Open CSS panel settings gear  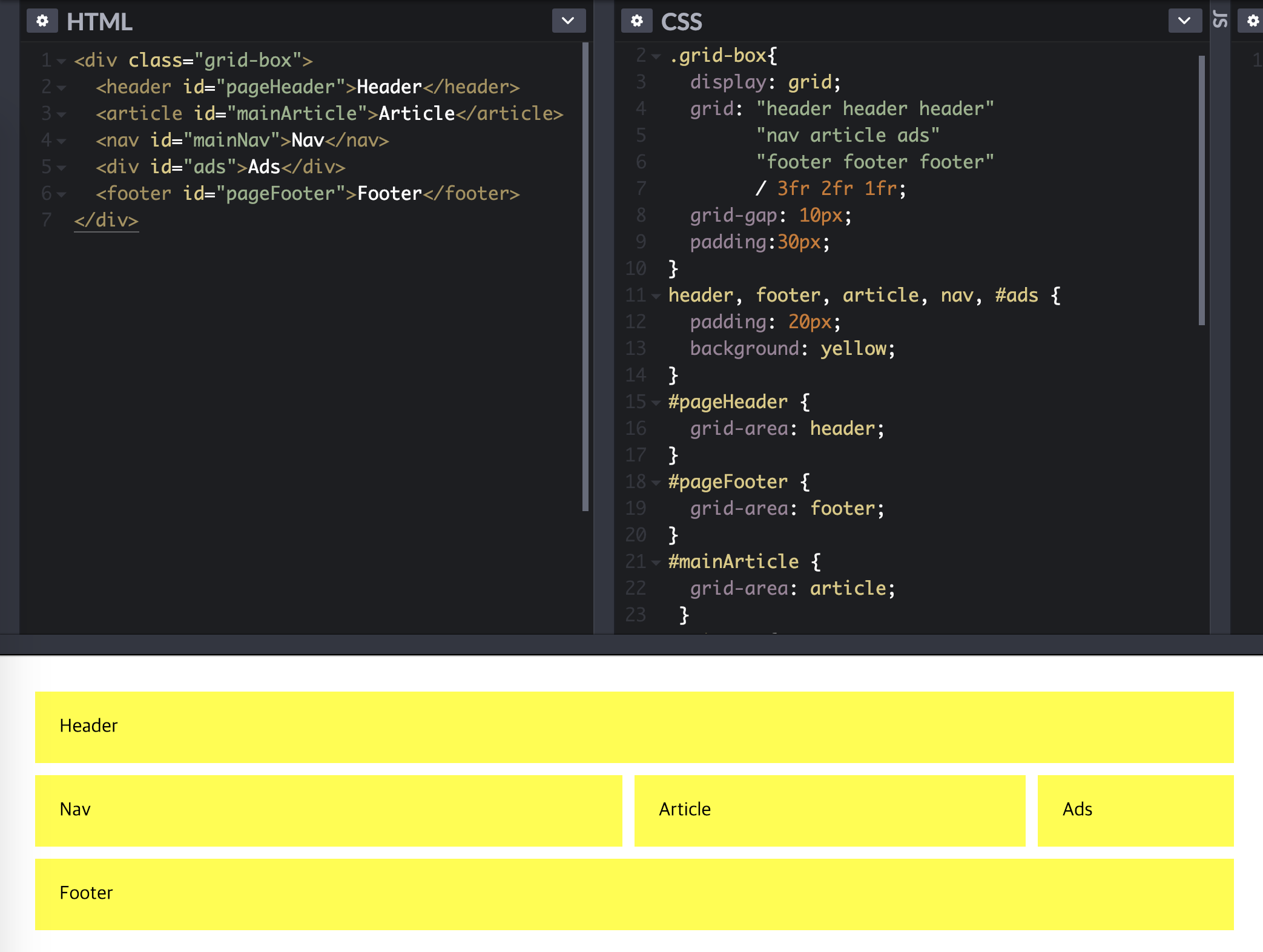[x=636, y=21]
